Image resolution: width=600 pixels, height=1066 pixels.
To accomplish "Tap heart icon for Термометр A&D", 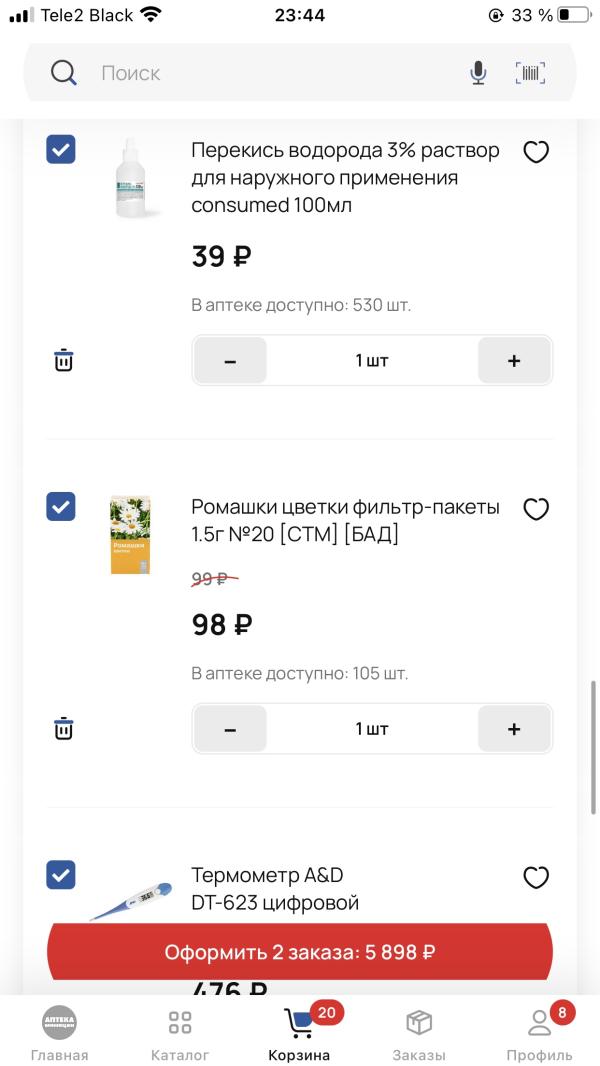I will point(535,878).
